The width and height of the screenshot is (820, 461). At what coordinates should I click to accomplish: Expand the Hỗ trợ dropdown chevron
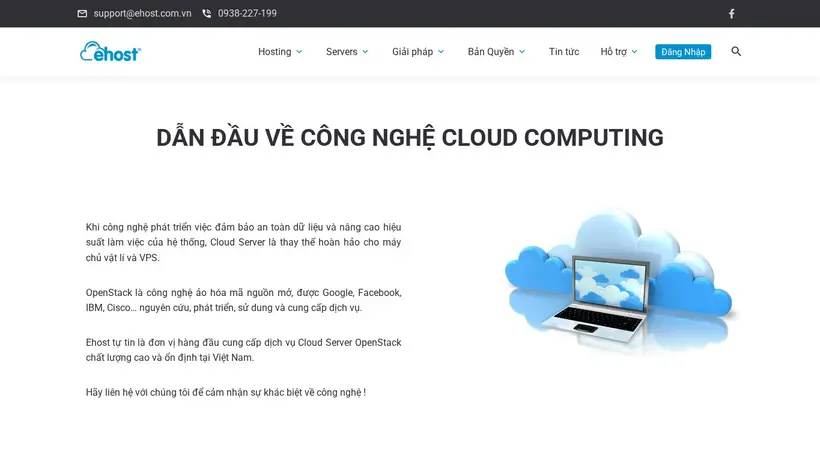(634, 52)
